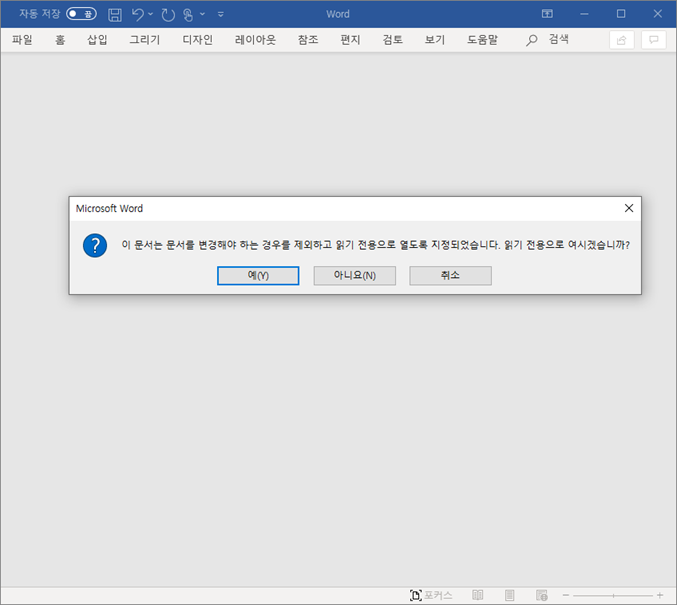
Task: Click the 포커스 focus mode button
Action: click(x=431, y=596)
